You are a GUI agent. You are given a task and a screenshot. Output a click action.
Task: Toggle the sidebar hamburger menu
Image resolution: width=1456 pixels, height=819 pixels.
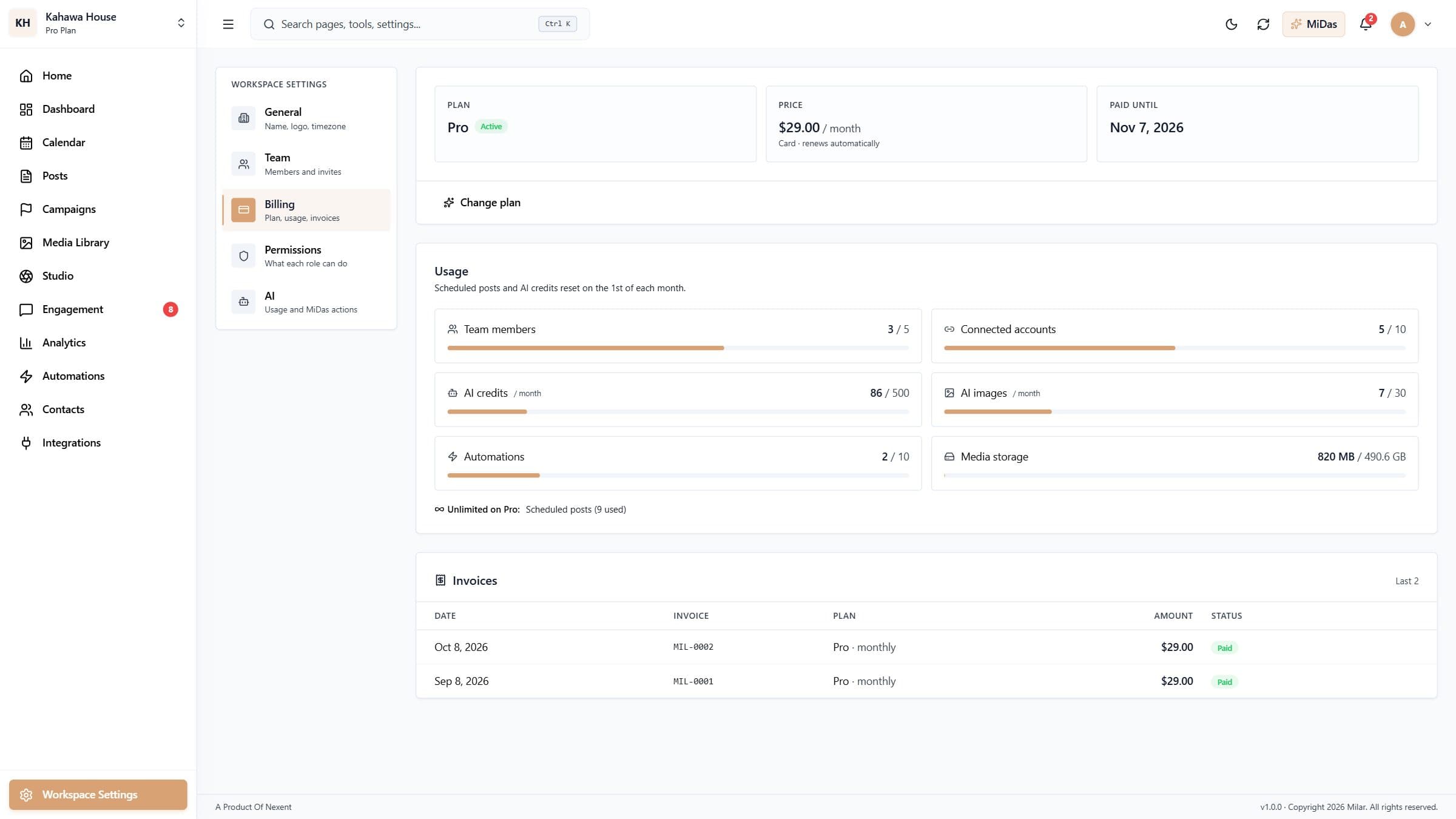pyautogui.click(x=228, y=24)
